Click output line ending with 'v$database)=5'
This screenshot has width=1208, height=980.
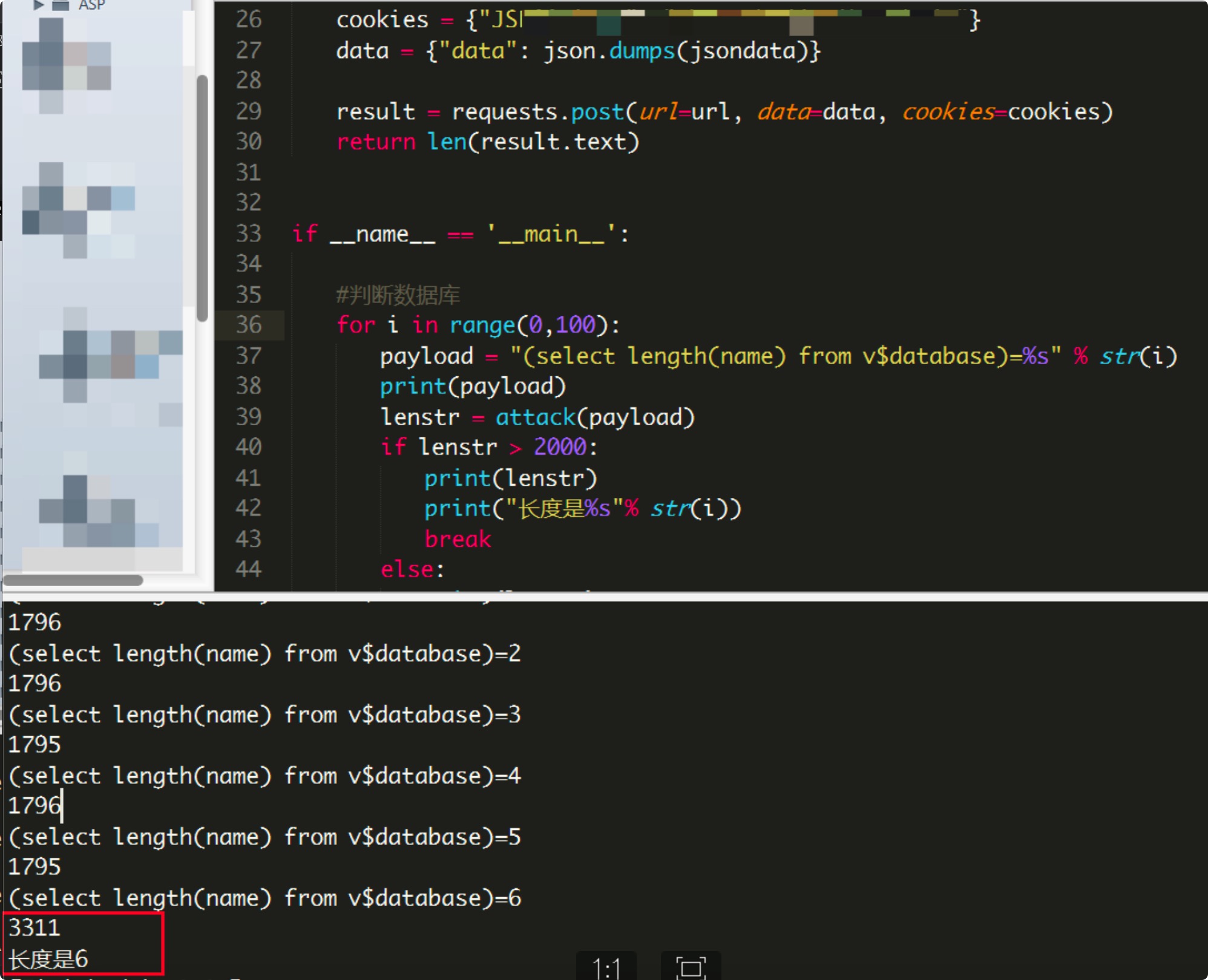tap(264, 837)
